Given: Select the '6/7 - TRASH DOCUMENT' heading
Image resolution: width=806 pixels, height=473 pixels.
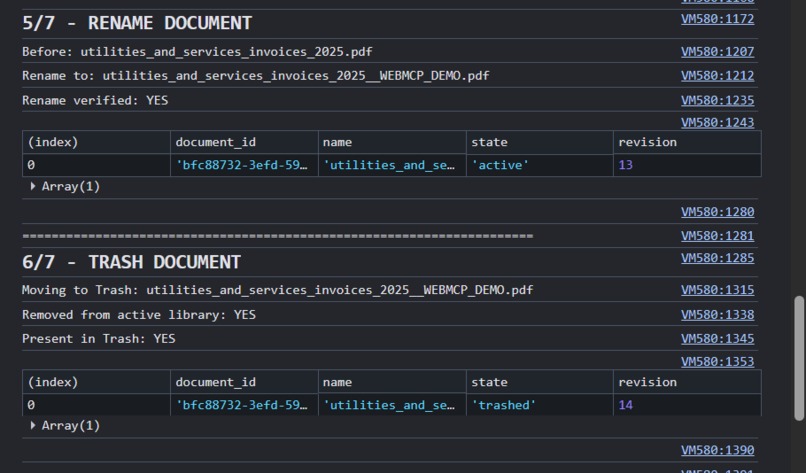Looking at the screenshot, I should point(131,262).
